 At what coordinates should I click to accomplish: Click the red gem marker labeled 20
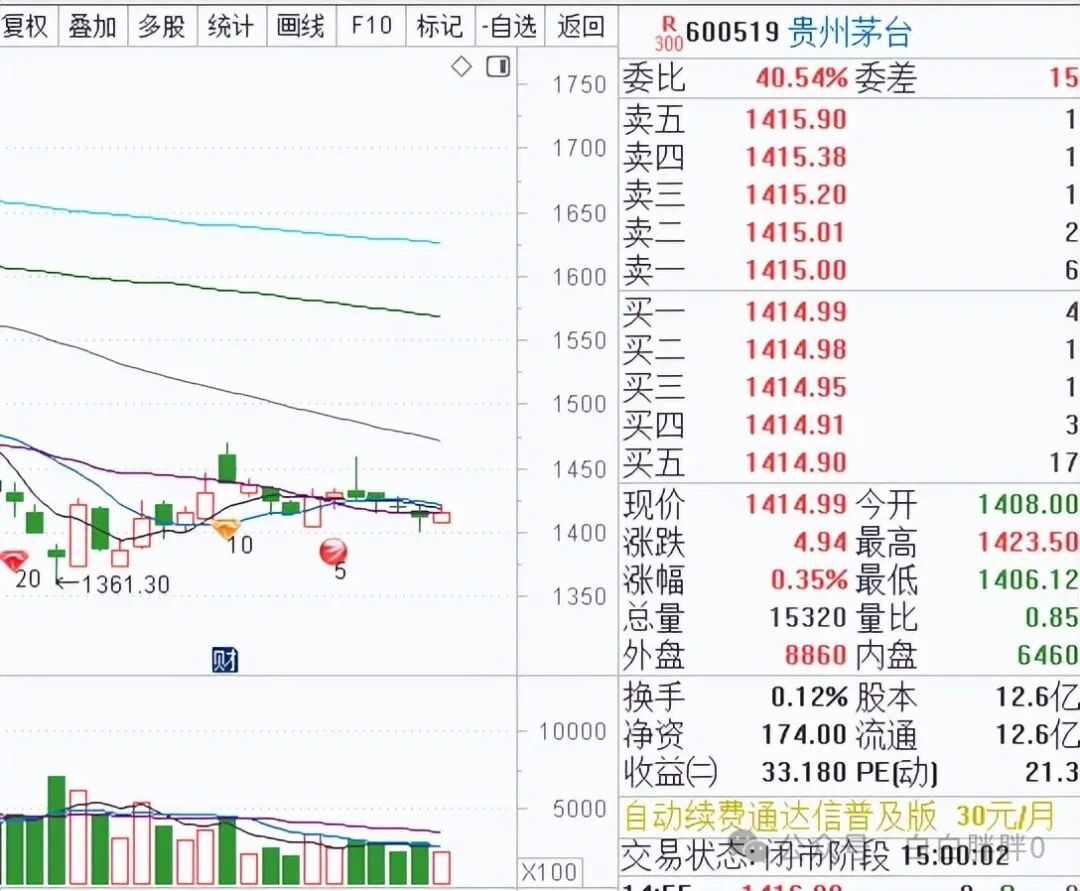click(14, 560)
